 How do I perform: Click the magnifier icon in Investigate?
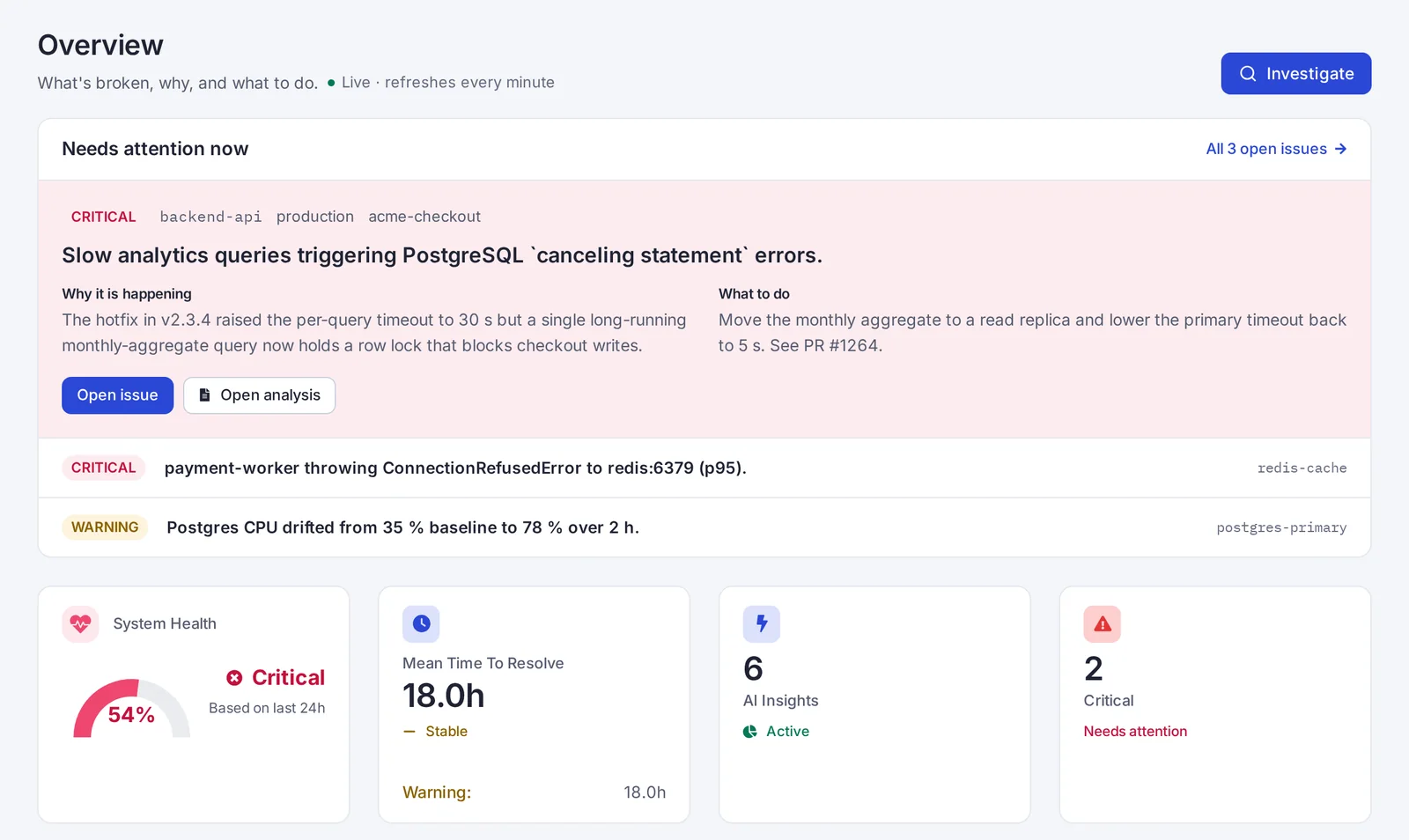click(1247, 74)
